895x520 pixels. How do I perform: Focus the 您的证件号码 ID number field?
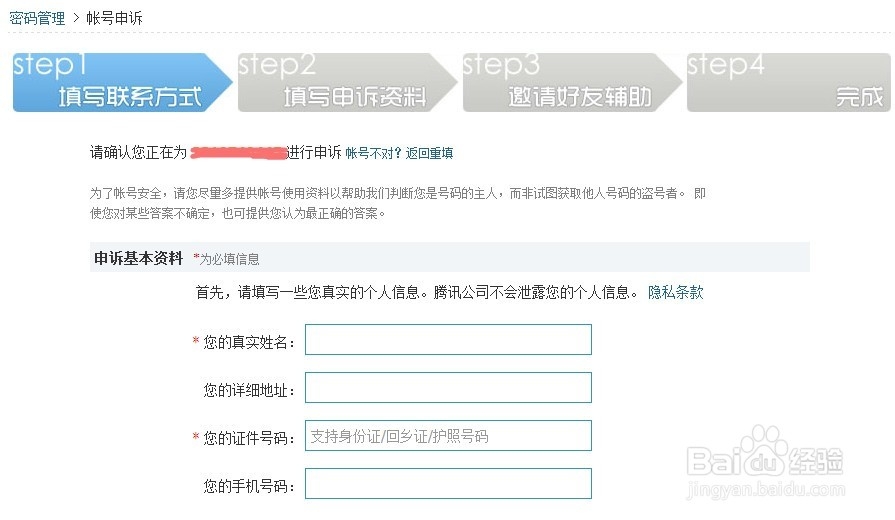pos(448,436)
